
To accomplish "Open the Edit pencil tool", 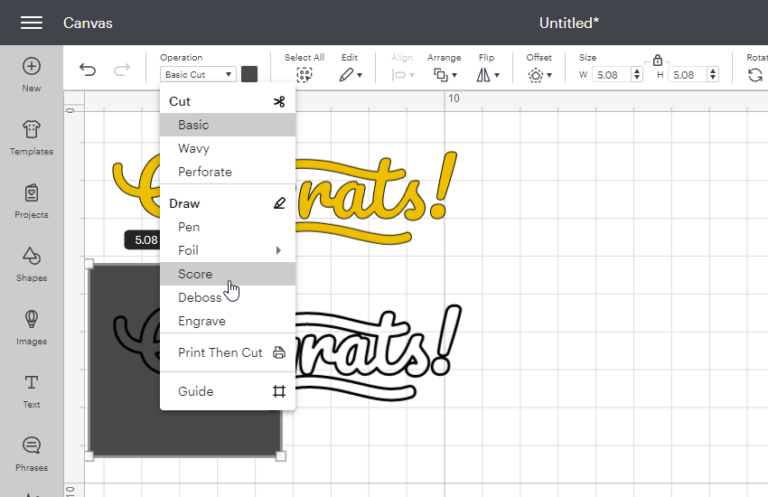I will click(346, 74).
